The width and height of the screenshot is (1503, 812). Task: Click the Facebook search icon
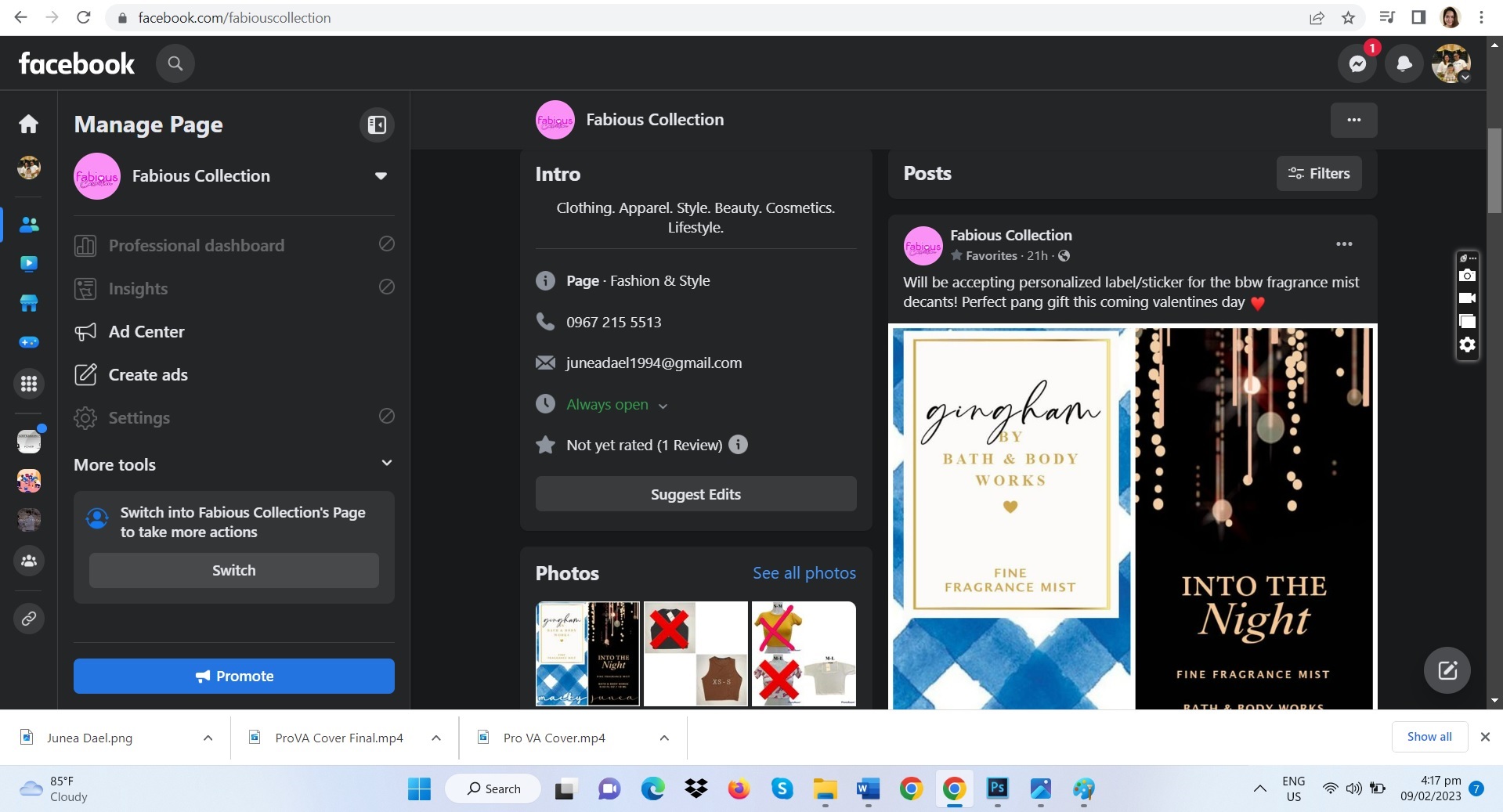(x=175, y=63)
